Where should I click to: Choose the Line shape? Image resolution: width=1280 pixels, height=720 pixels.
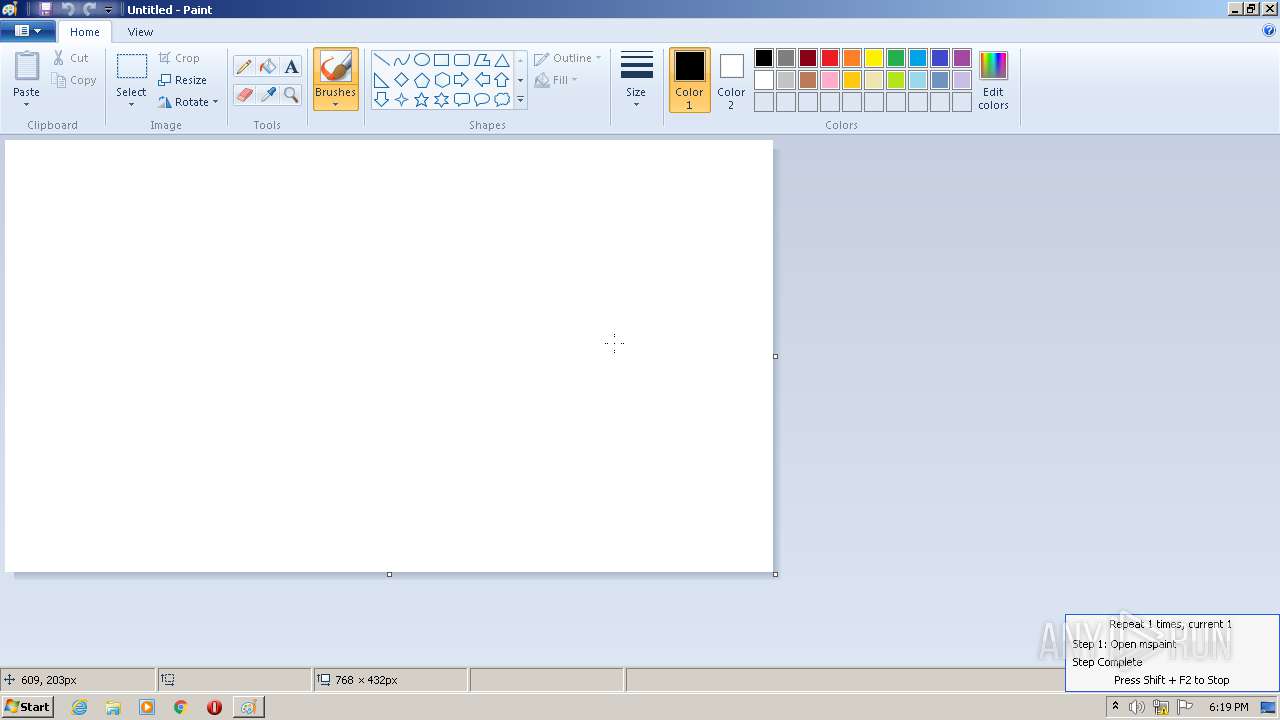(x=381, y=60)
